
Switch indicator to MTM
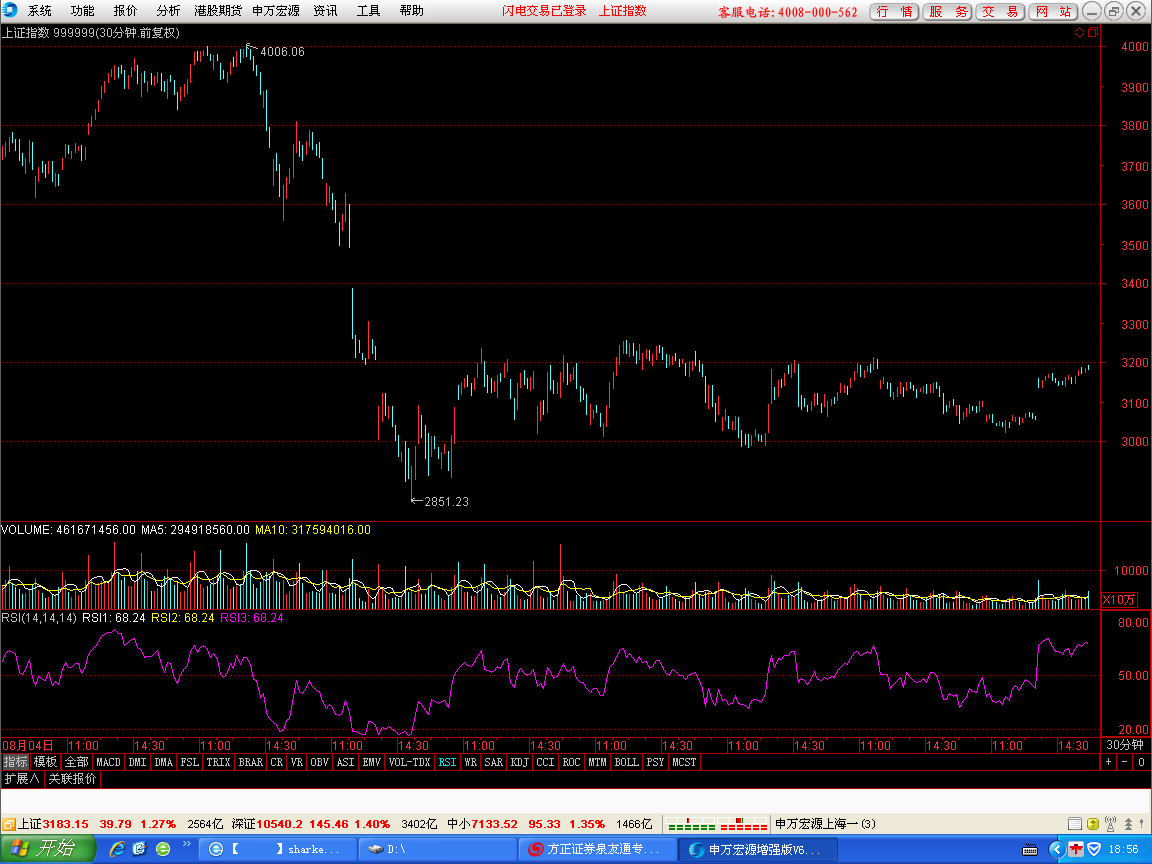[x=597, y=762]
